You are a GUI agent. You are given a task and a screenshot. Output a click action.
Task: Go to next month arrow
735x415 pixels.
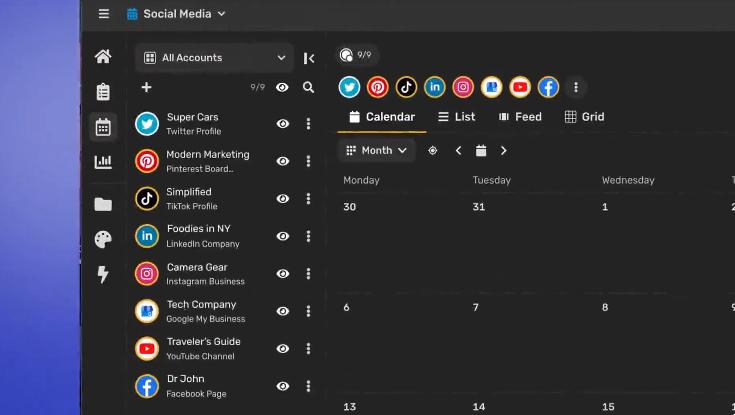[x=504, y=151]
